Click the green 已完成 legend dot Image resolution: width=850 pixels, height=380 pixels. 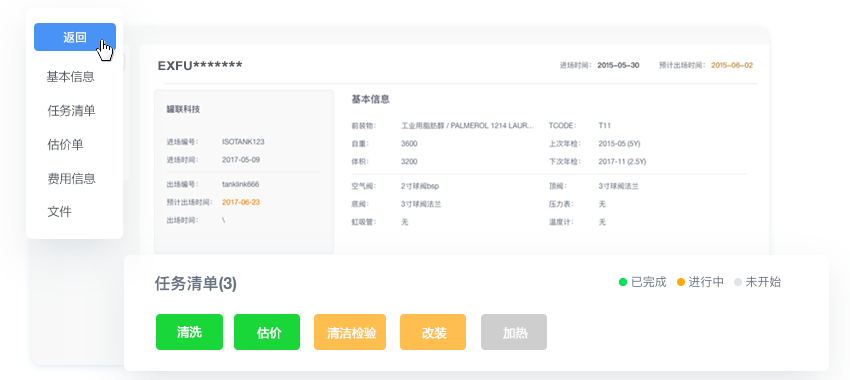(623, 282)
